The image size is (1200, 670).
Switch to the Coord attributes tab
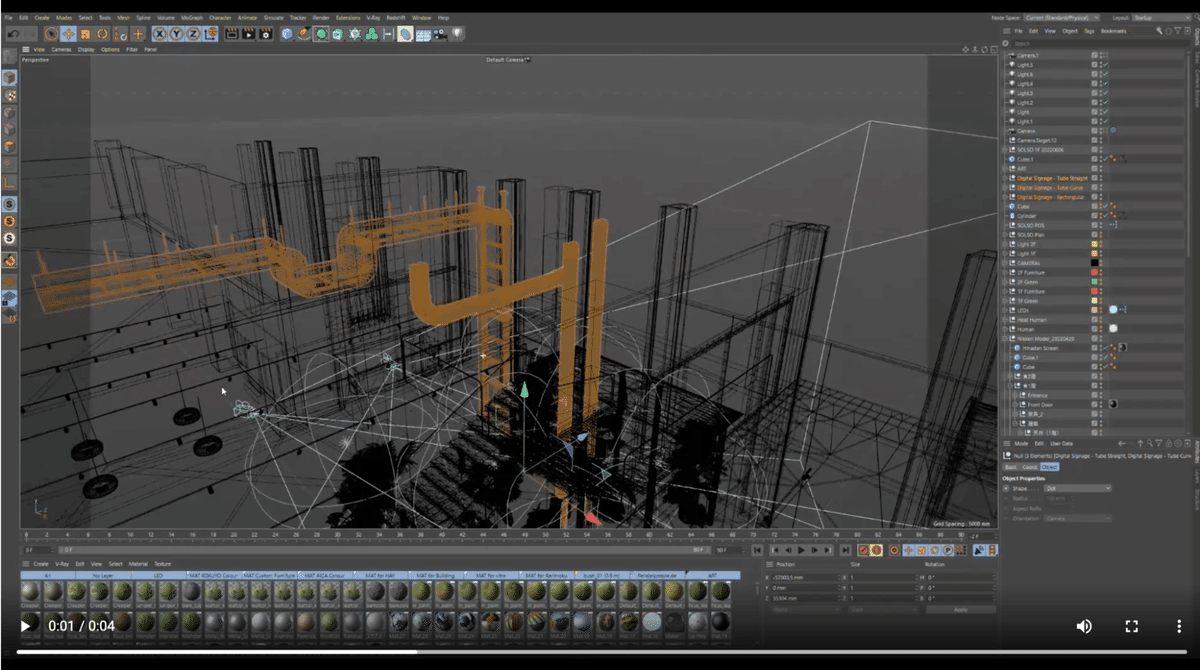pos(1028,467)
